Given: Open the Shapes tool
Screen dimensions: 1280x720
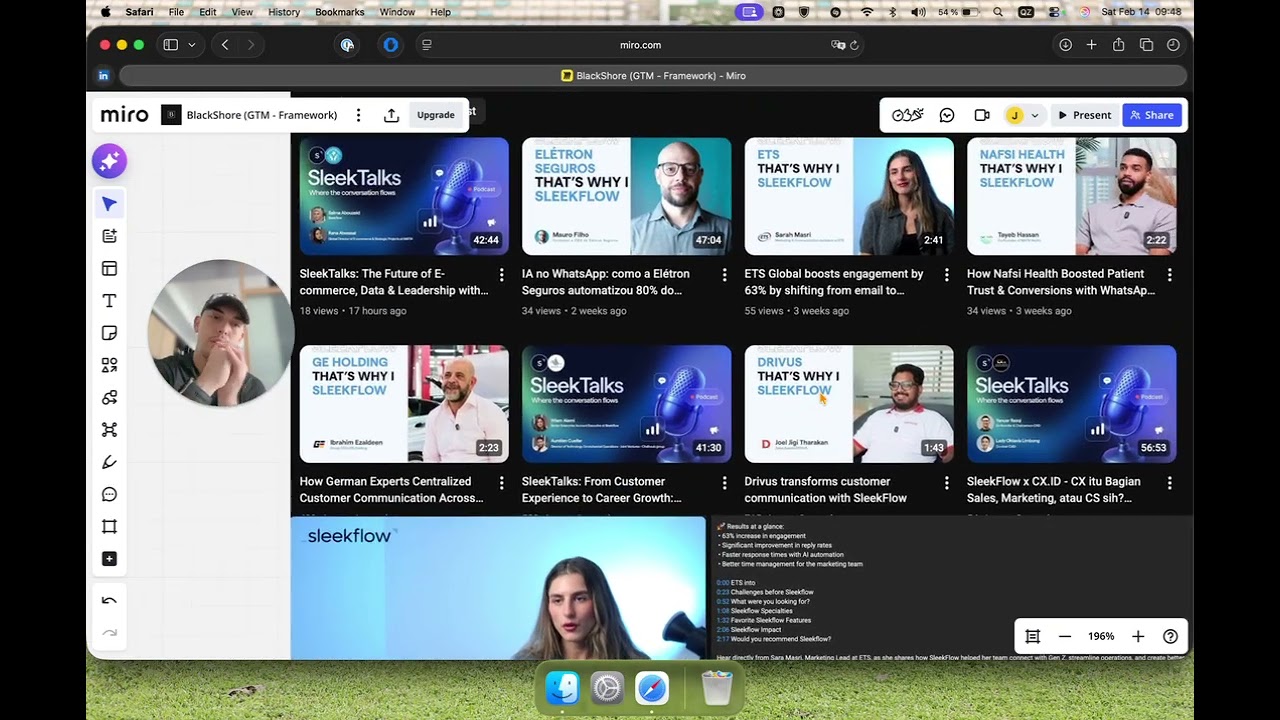Looking at the screenshot, I should coord(109,365).
